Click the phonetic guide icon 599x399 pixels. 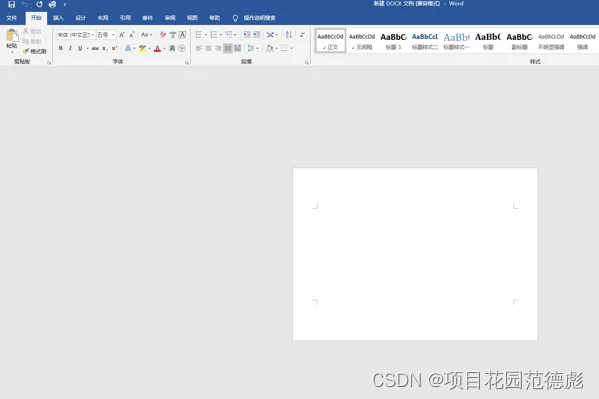pyautogui.click(x=173, y=35)
